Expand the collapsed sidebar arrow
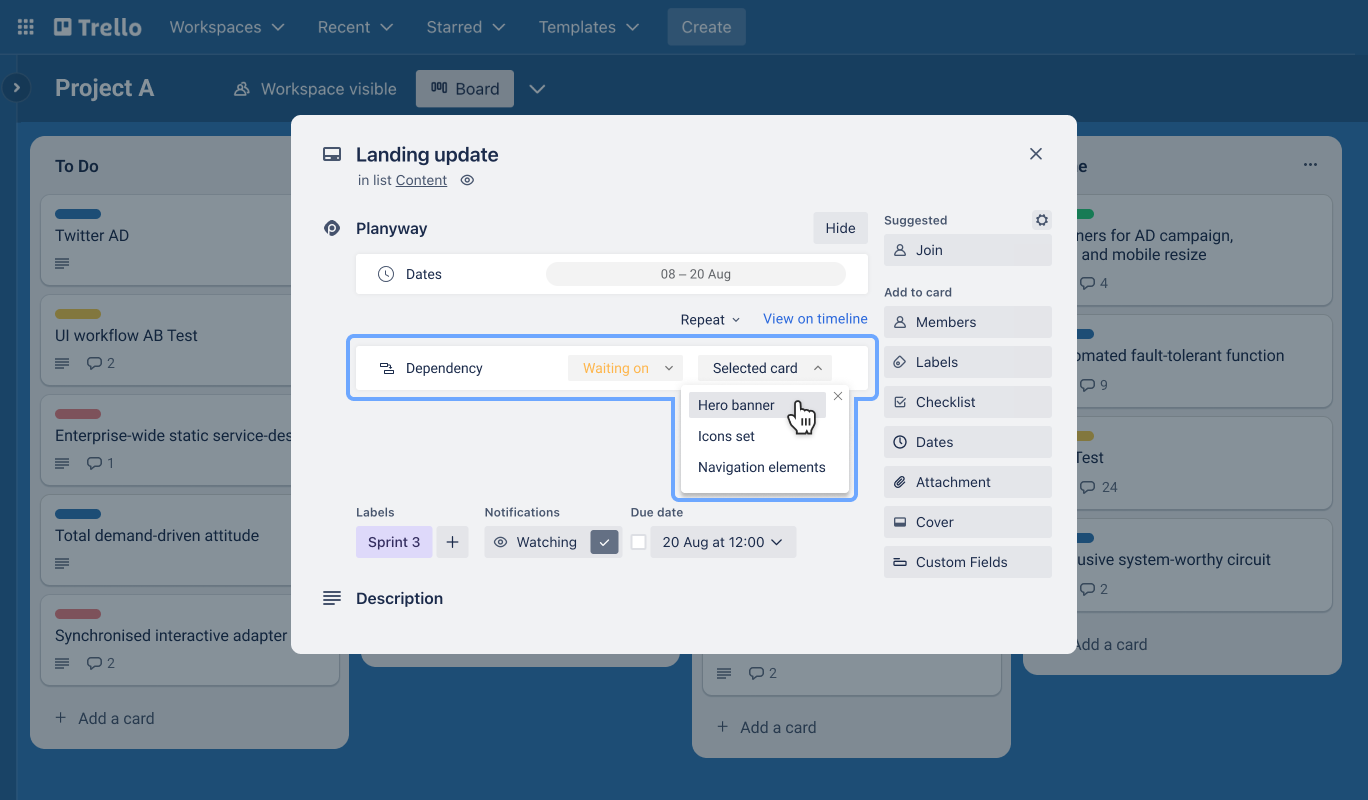The height and width of the screenshot is (800, 1368). tap(16, 88)
